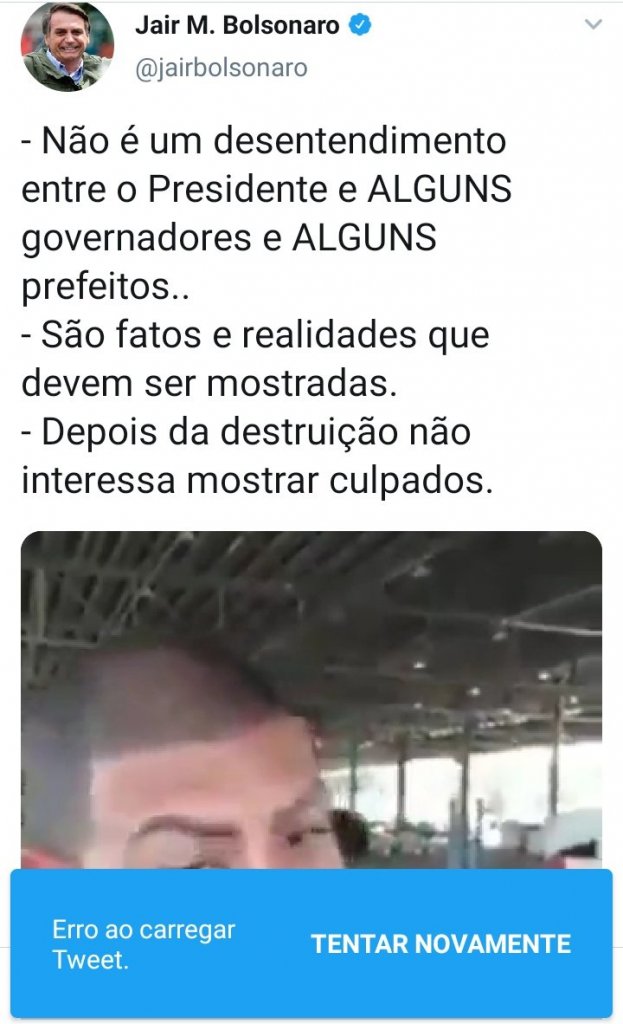
Task: Click the 'devem ser mostradas.' line
Action: (x=210, y=383)
